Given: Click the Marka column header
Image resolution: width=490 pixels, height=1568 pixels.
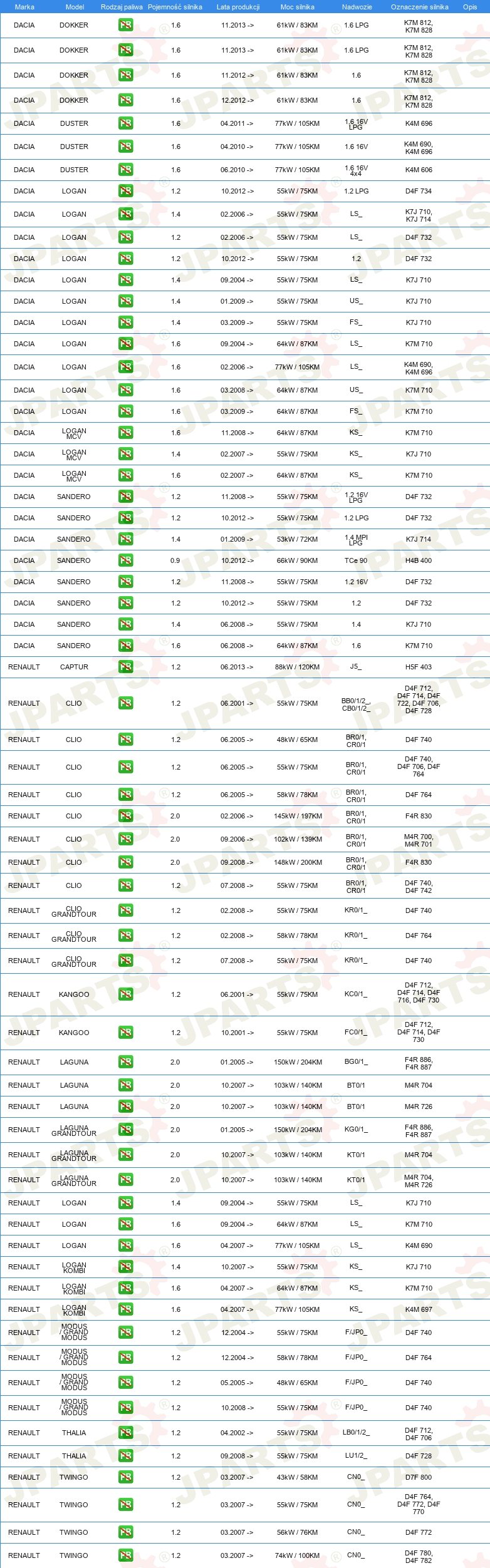Looking at the screenshot, I should click(24, 7).
